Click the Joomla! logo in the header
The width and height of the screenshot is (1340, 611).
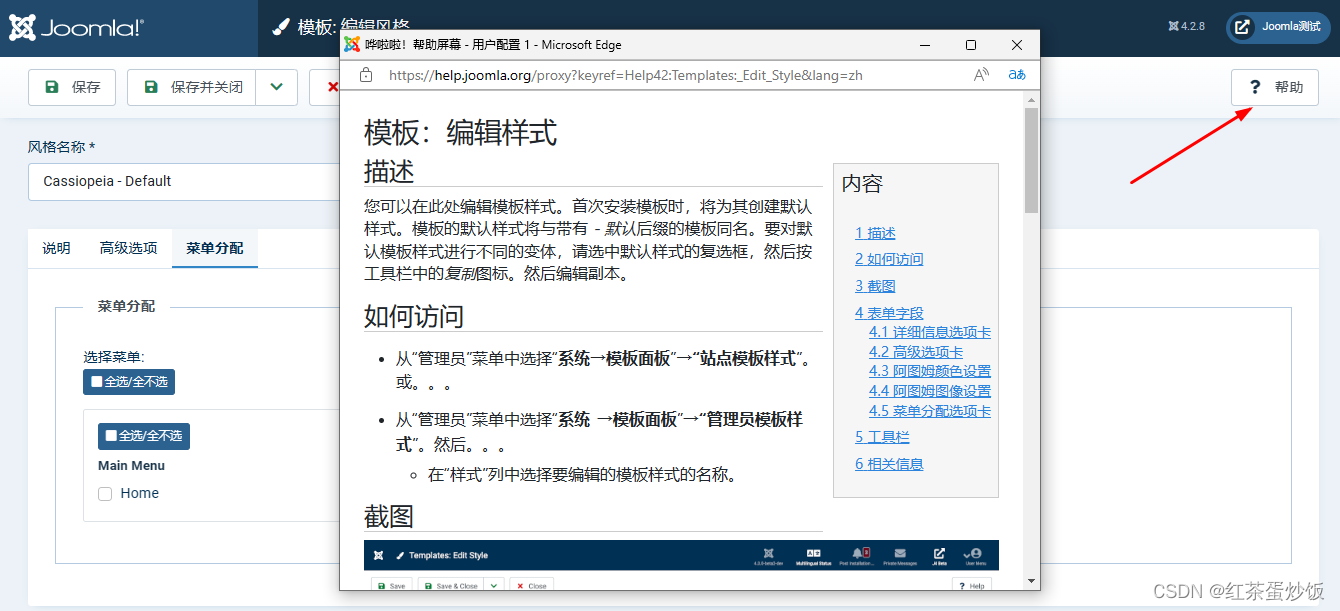77,28
